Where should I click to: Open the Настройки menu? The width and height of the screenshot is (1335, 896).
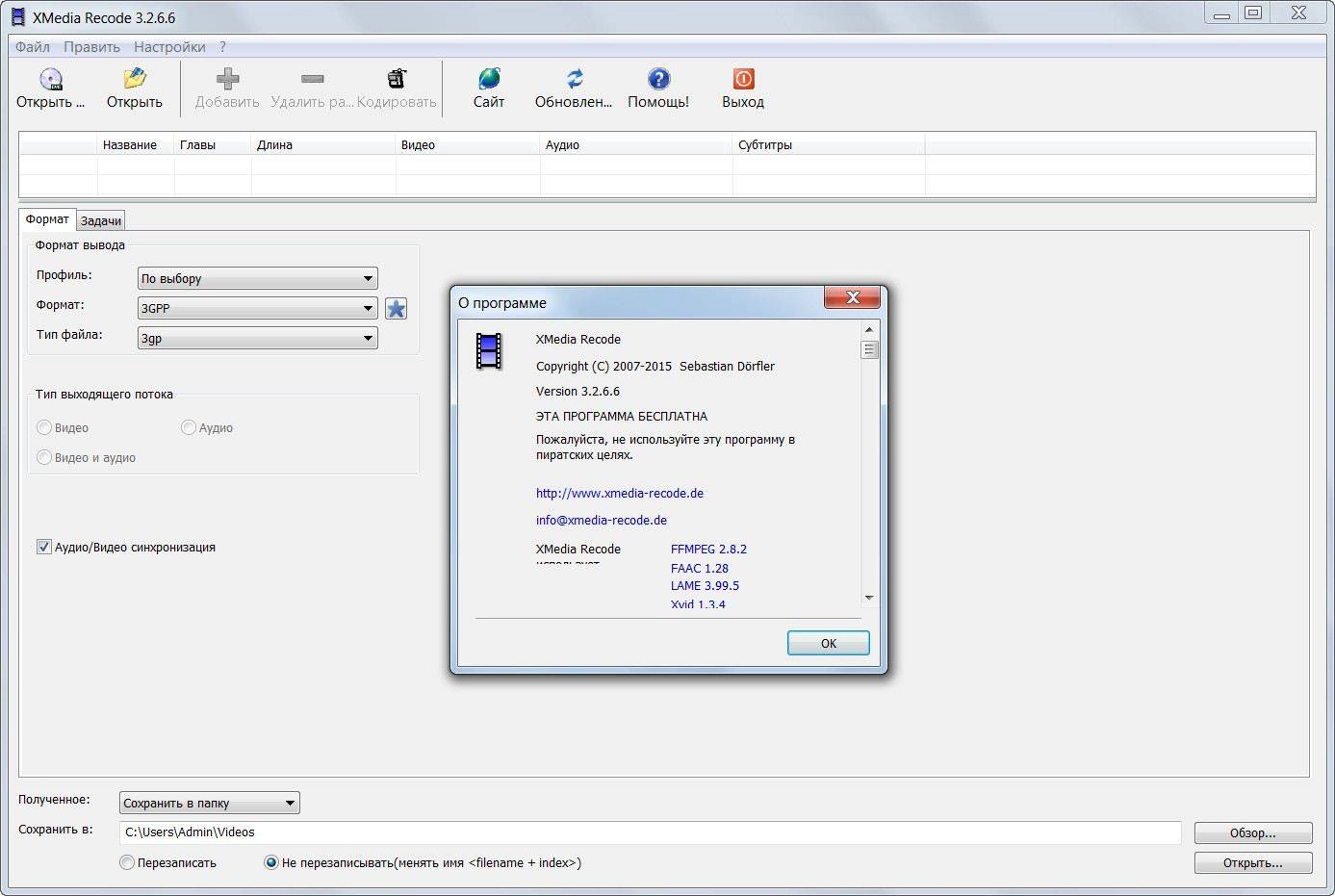click(169, 46)
